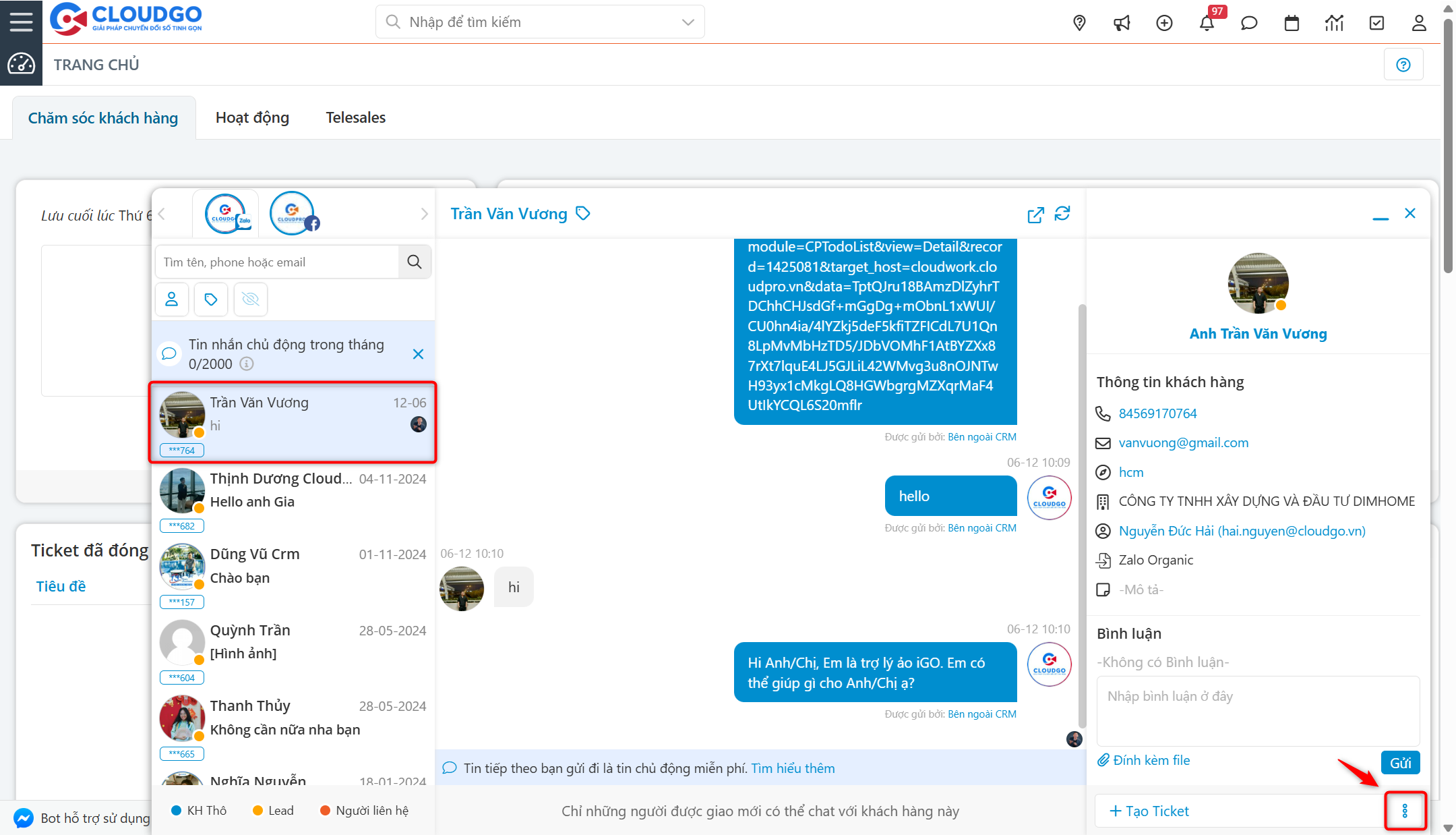Viewport: 1456px width, 835px height.
Task: Open the announcements megaphone icon
Action: point(1122,22)
